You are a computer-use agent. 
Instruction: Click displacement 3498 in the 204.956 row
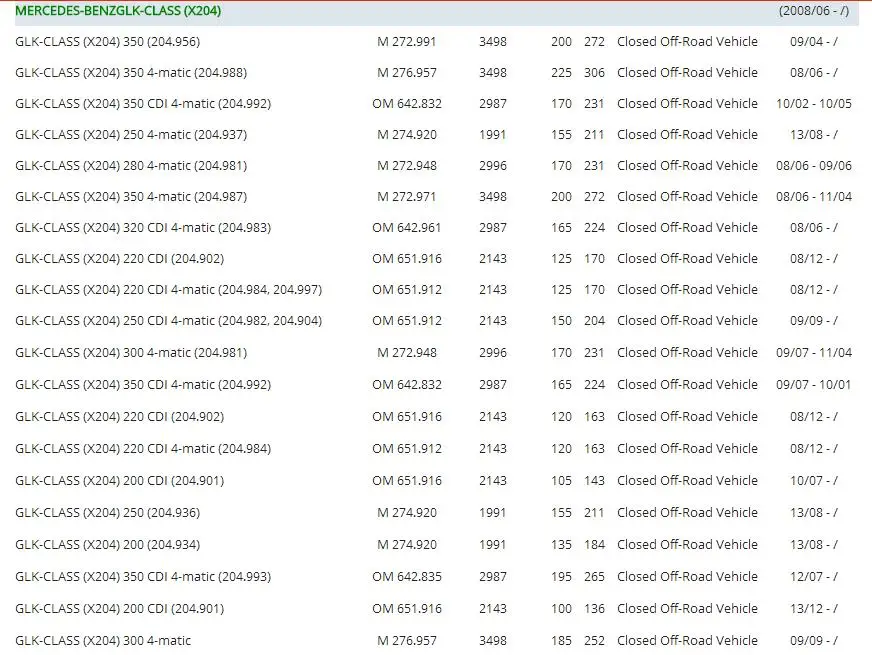[493, 42]
